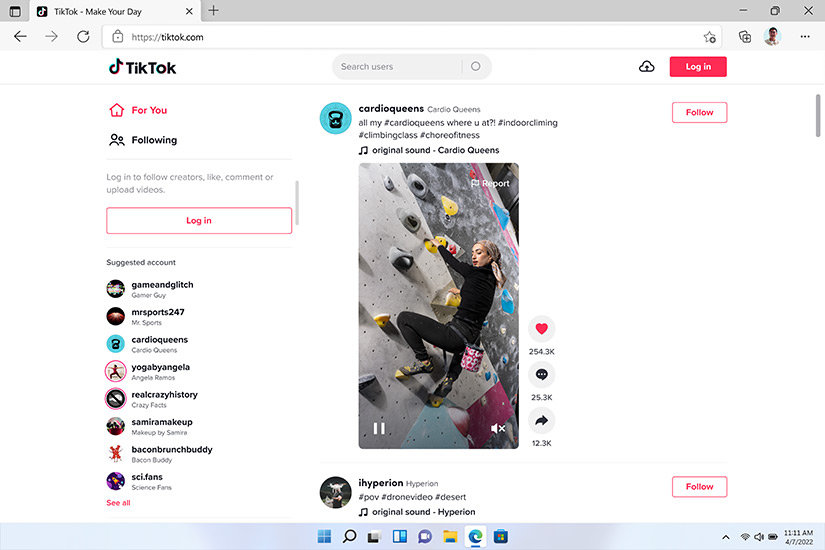Add this page to favorites
This screenshot has height=550, width=825.
point(709,37)
